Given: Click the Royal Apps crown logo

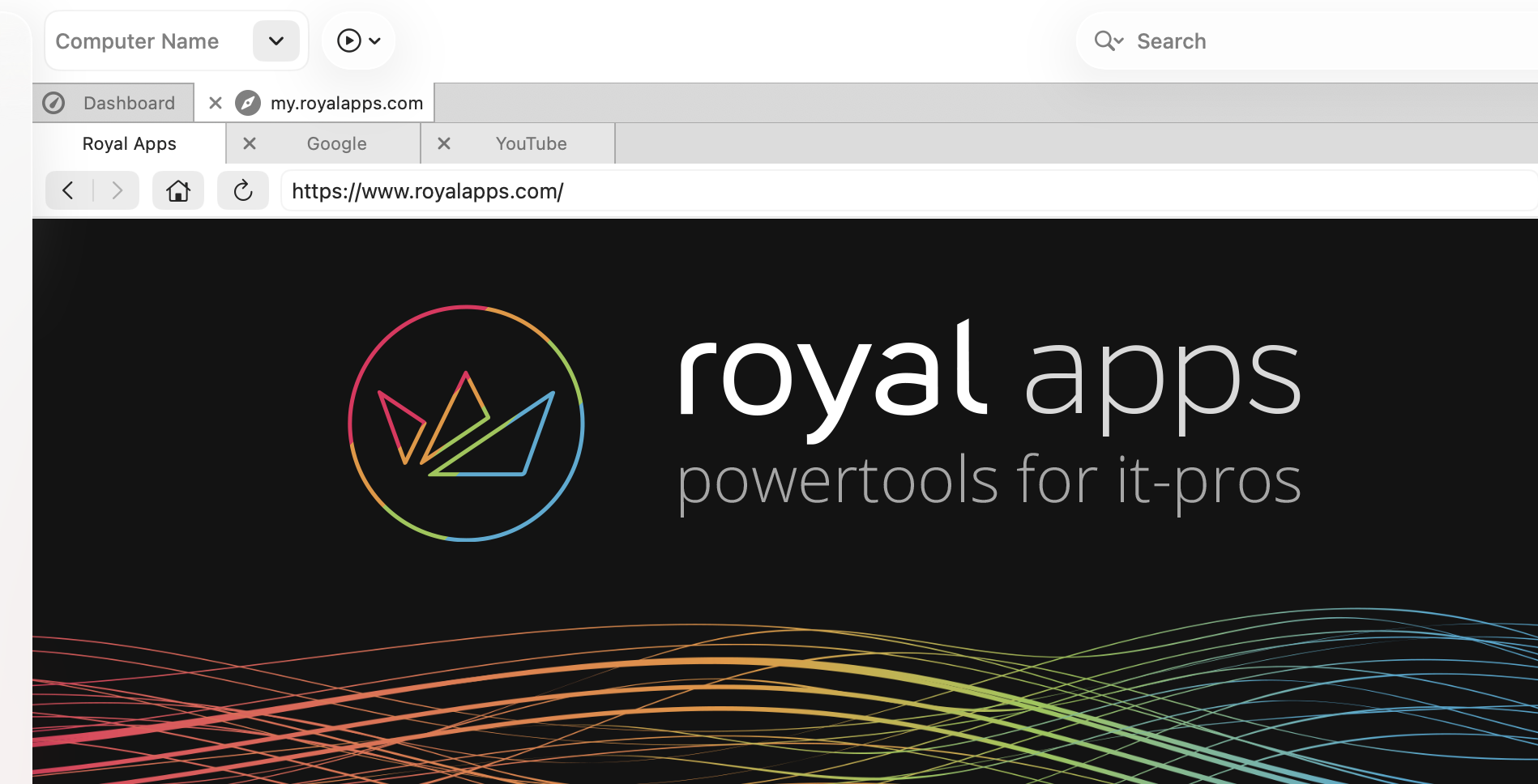Looking at the screenshot, I should click(466, 423).
